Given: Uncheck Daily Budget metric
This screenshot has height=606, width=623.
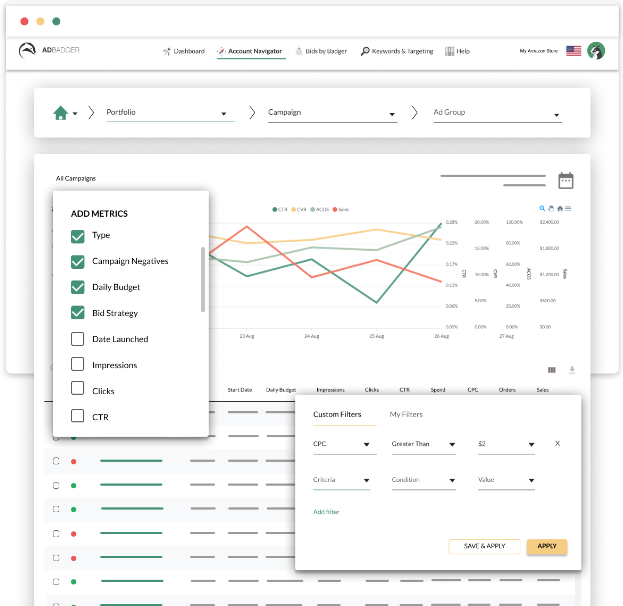Looking at the screenshot, I should pyautogui.click(x=77, y=287).
